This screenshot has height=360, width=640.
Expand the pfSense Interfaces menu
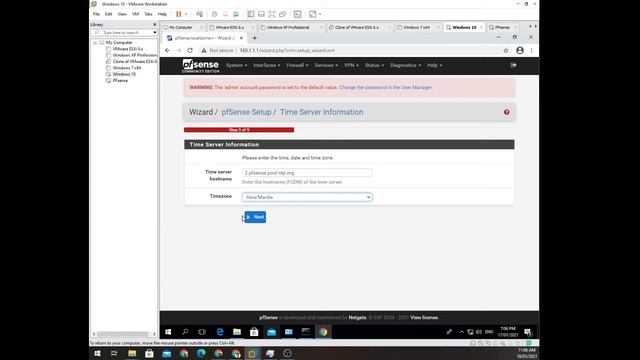tap(267, 65)
